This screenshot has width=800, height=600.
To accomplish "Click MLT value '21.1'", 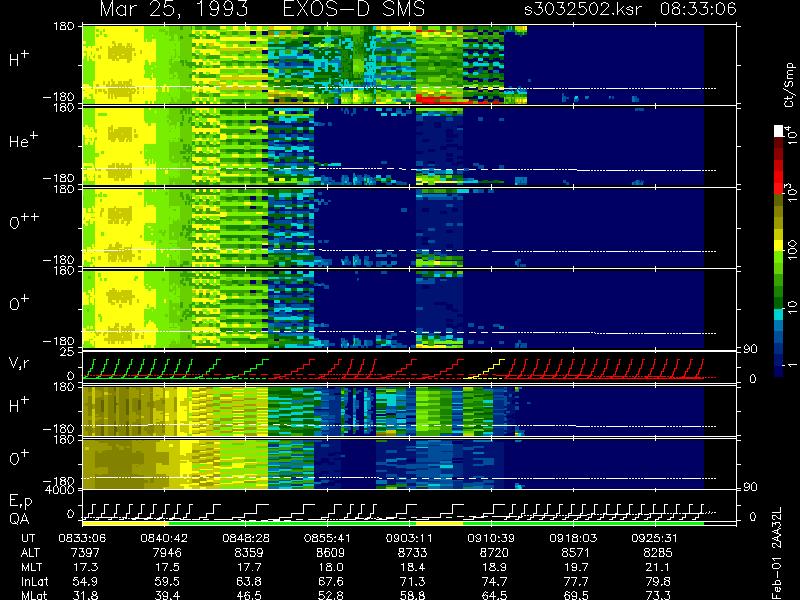I will pyautogui.click(x=658, y=567).
